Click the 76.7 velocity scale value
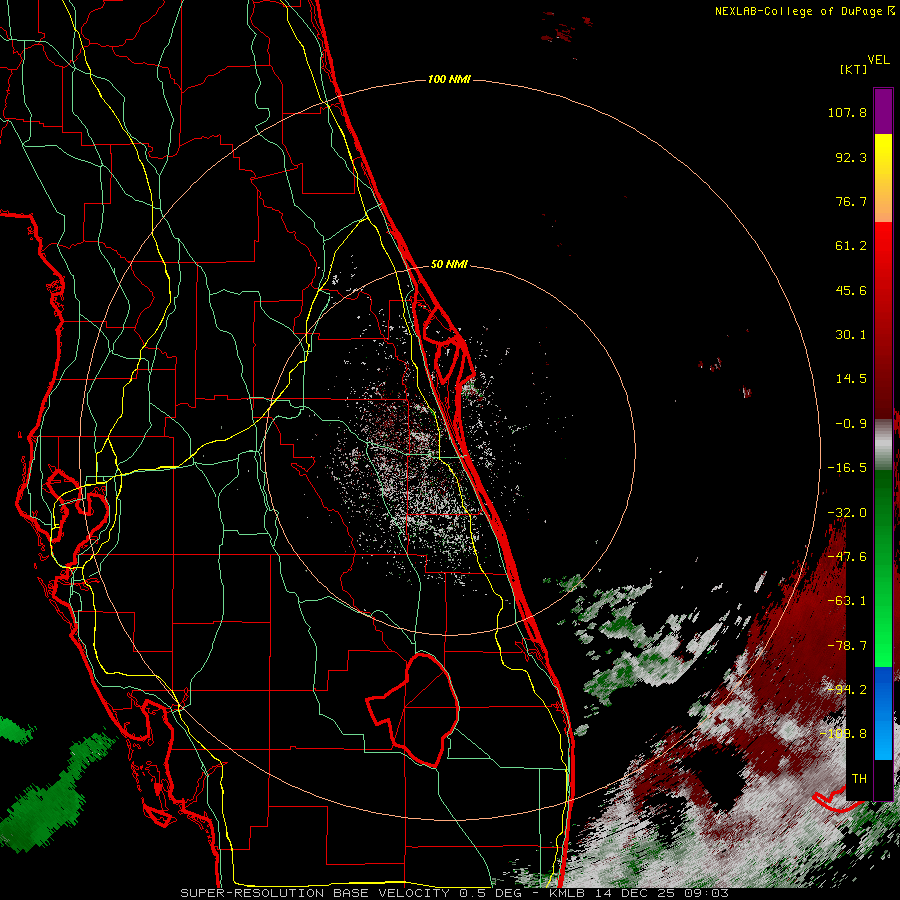This screenshot has width=900, height=900. coord(851,201)
